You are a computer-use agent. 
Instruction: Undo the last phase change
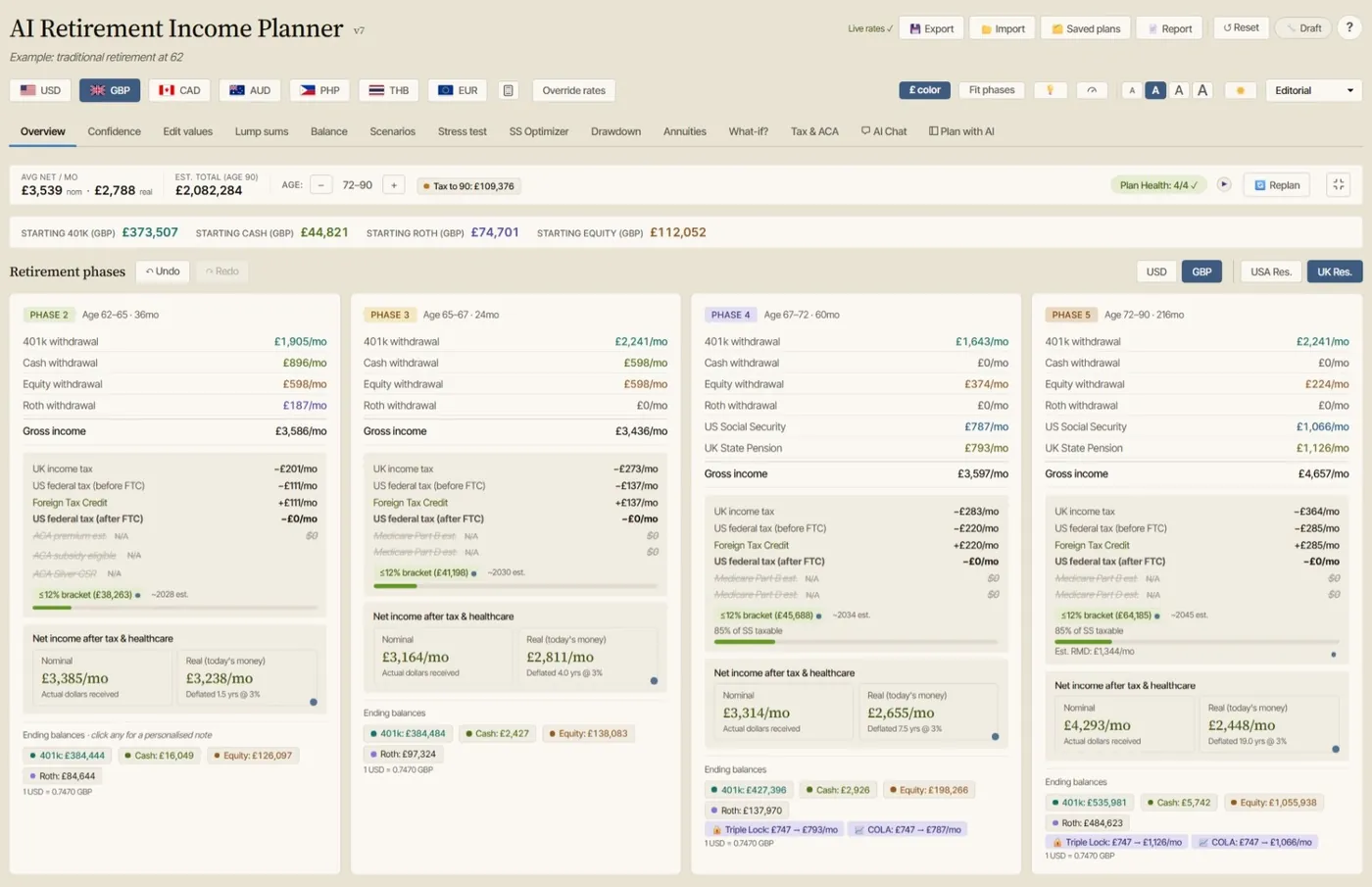(x=163, y=271)
